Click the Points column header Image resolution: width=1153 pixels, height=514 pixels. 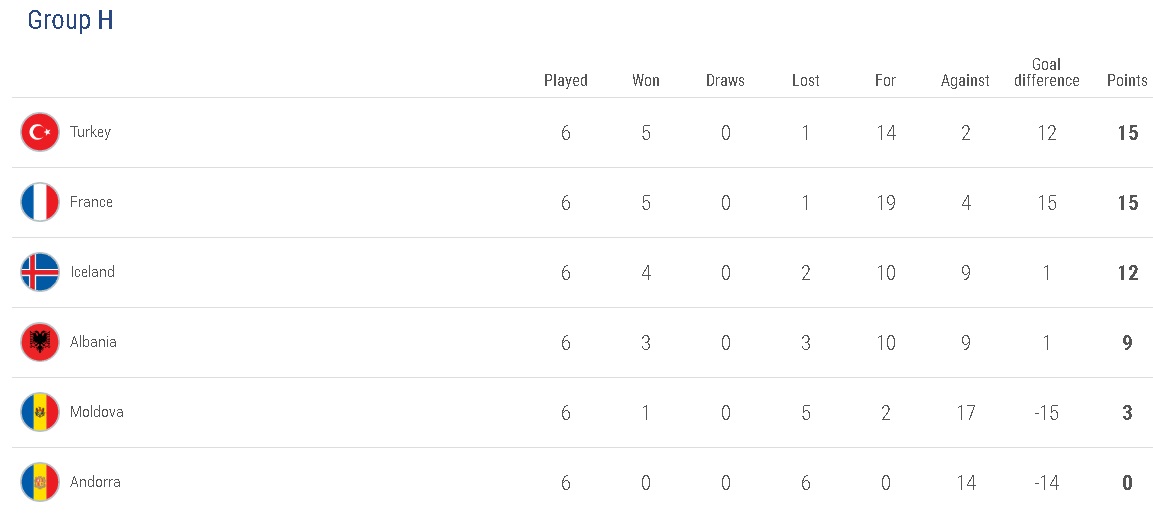pyautogui.click(x=1127, y=81)
